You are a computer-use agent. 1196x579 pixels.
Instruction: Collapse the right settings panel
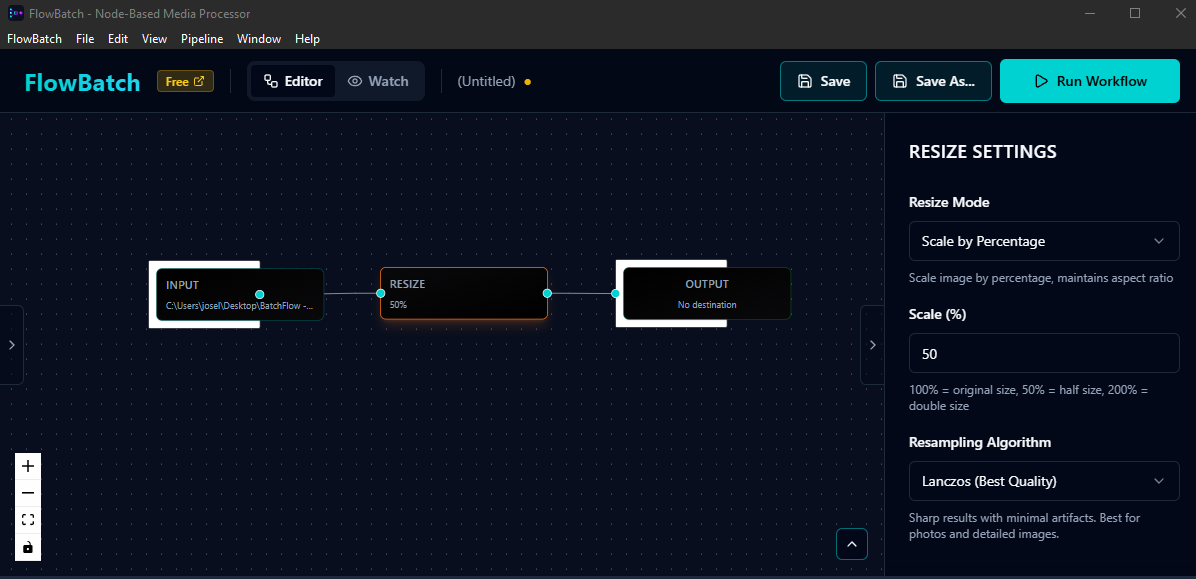[872, 344]
